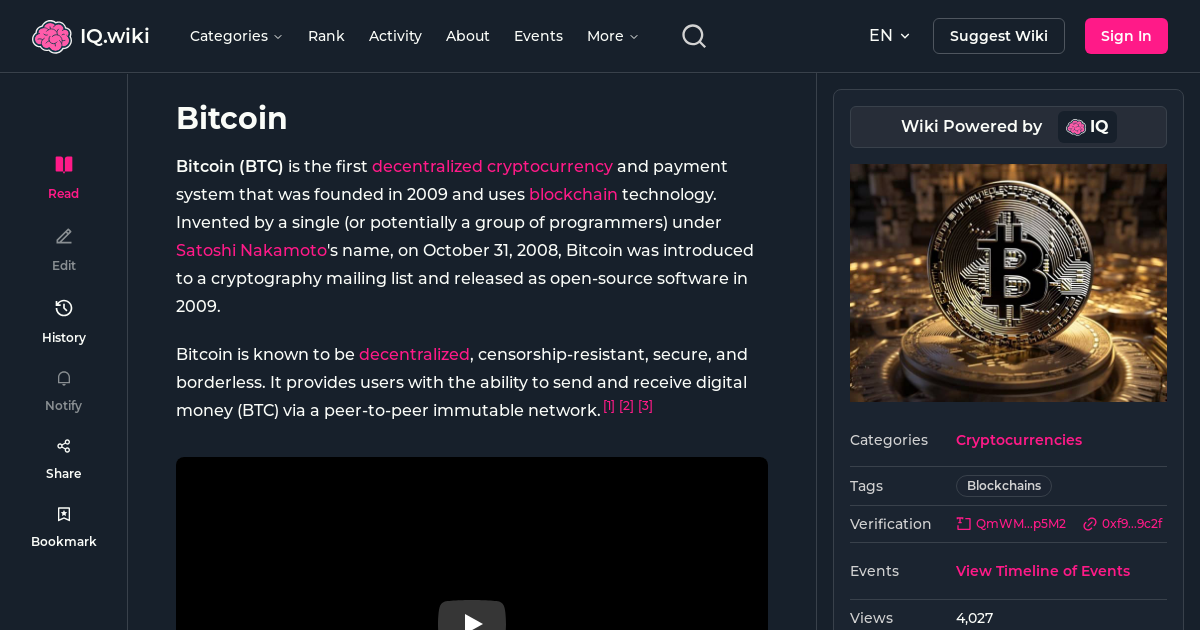
Task: Click the IPFS verification icon
Action: [x=963, y=523]
